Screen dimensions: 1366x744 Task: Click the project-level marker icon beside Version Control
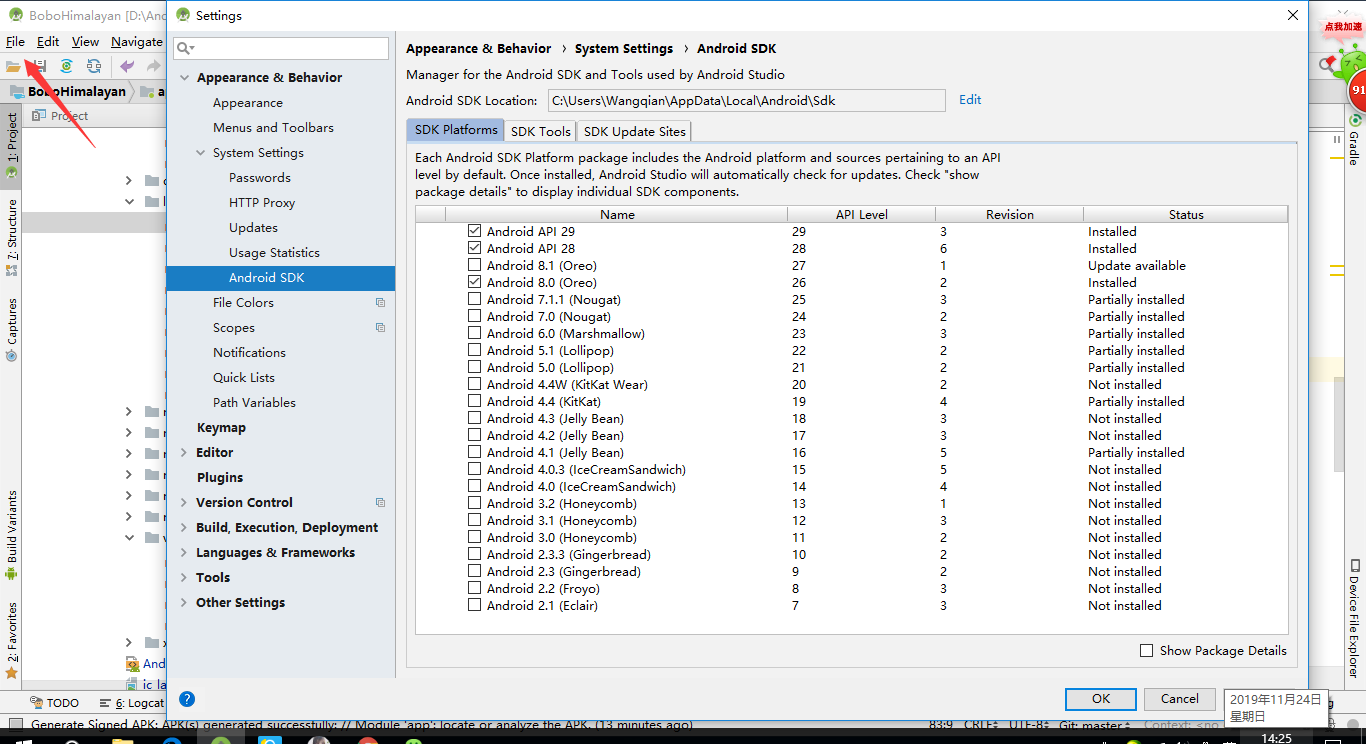click(x=380, y=502)
